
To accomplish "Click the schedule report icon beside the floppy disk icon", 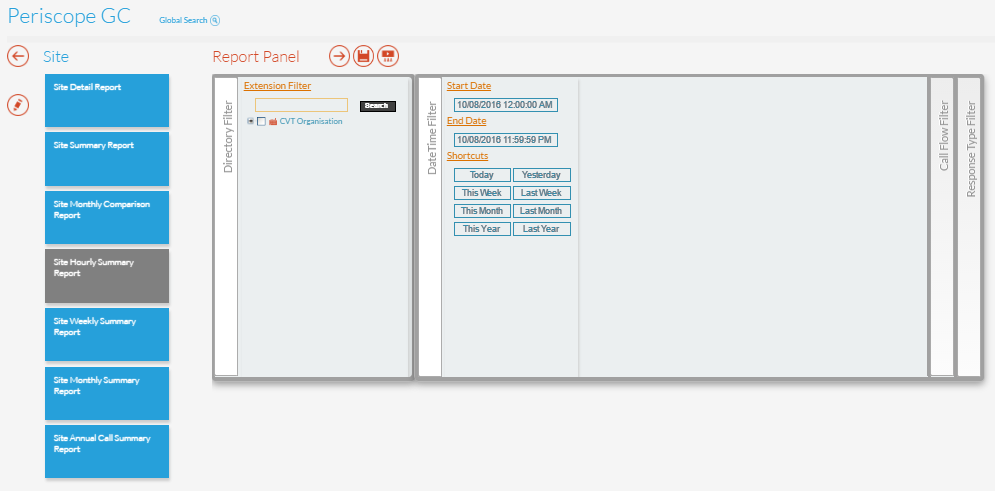I will point(388,56).
